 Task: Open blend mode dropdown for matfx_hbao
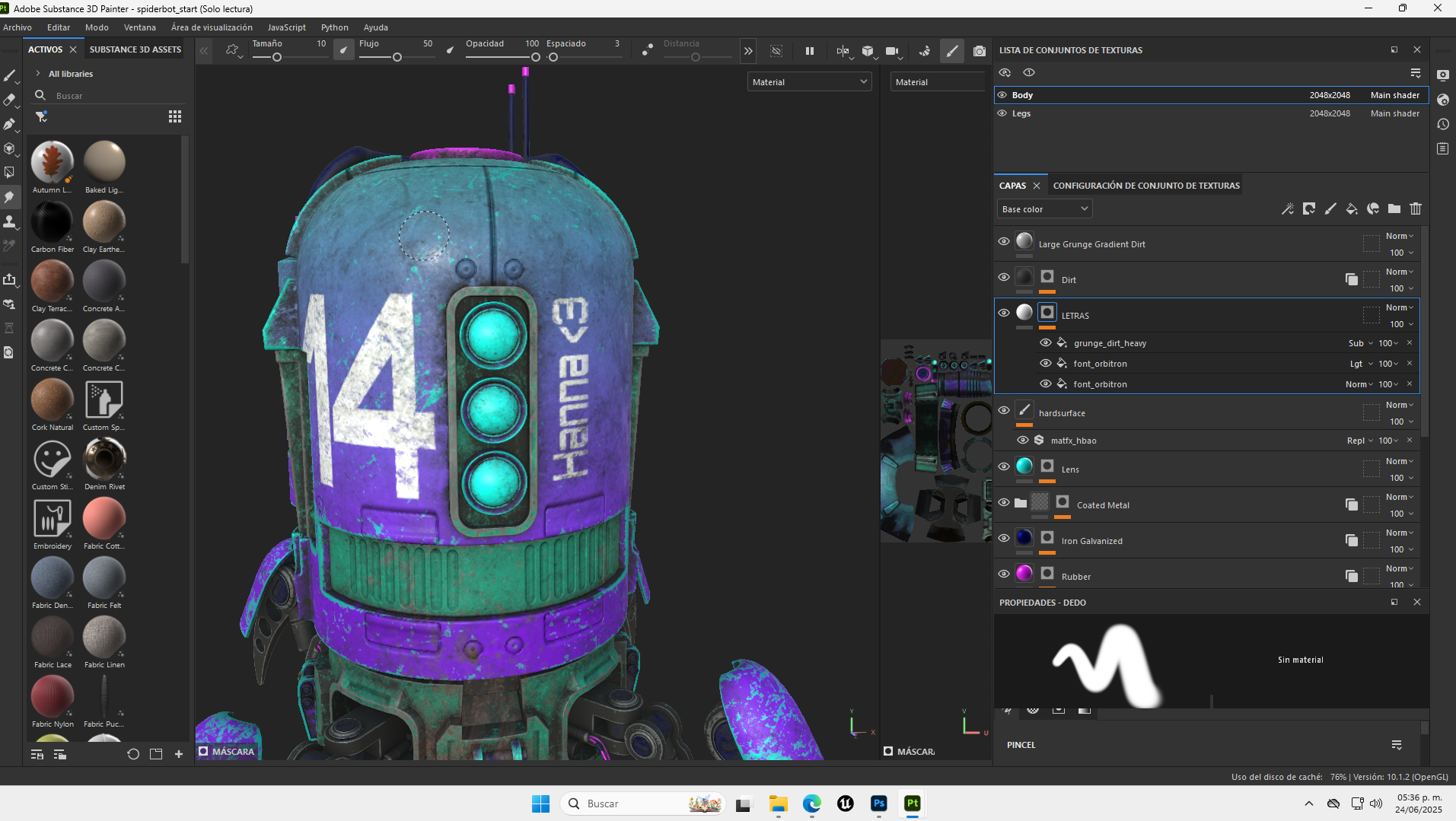[1360, 441]
